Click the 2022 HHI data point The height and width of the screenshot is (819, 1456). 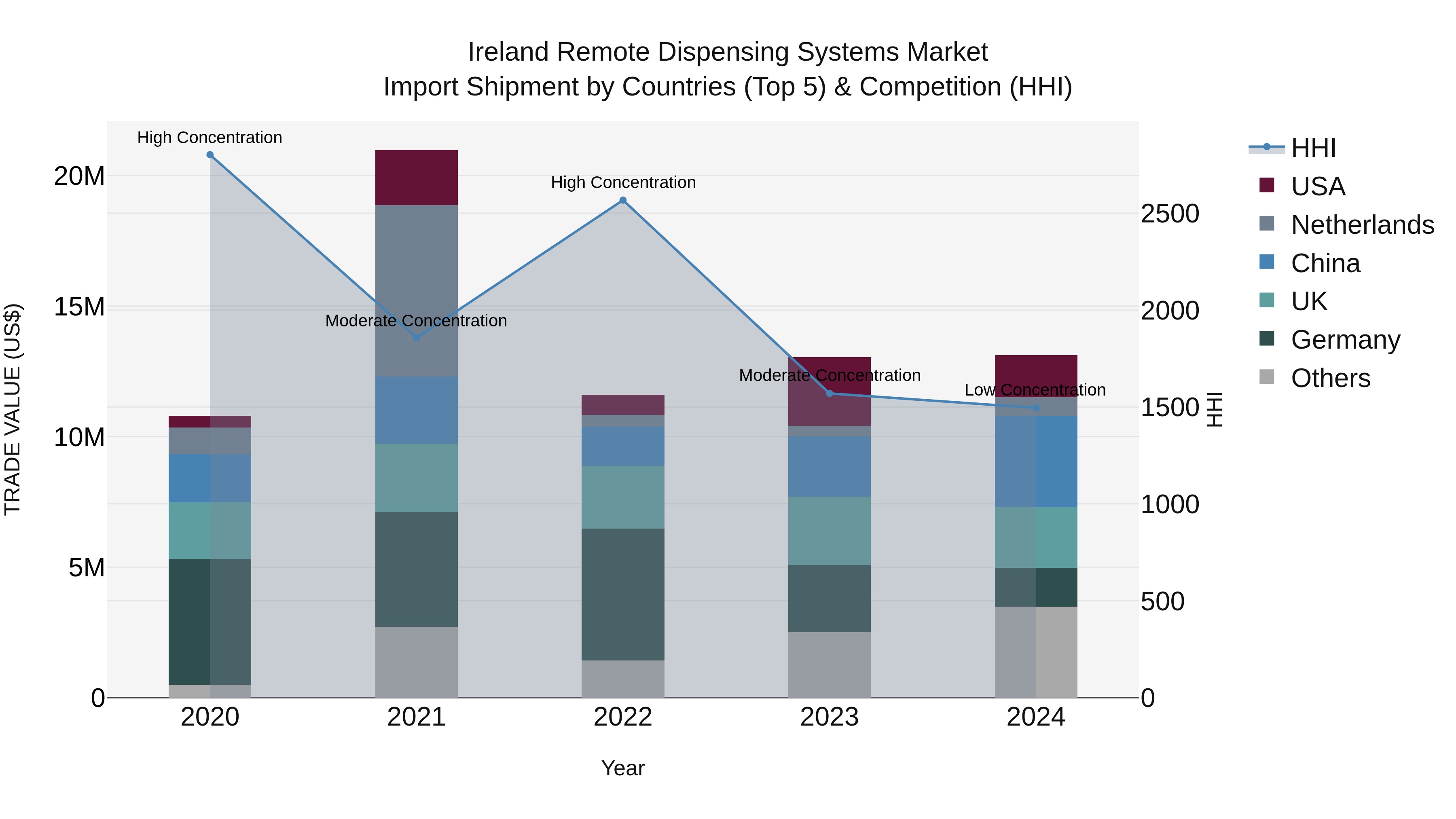click(623, 200)
